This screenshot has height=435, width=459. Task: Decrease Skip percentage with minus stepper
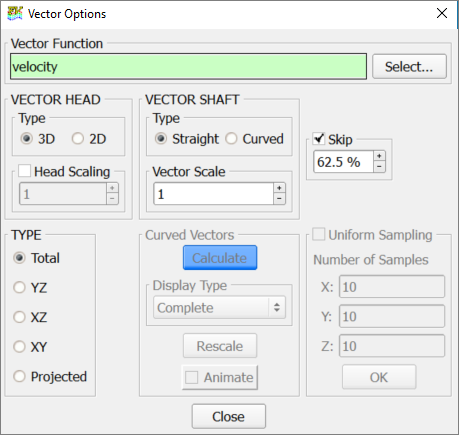(379, 167)
